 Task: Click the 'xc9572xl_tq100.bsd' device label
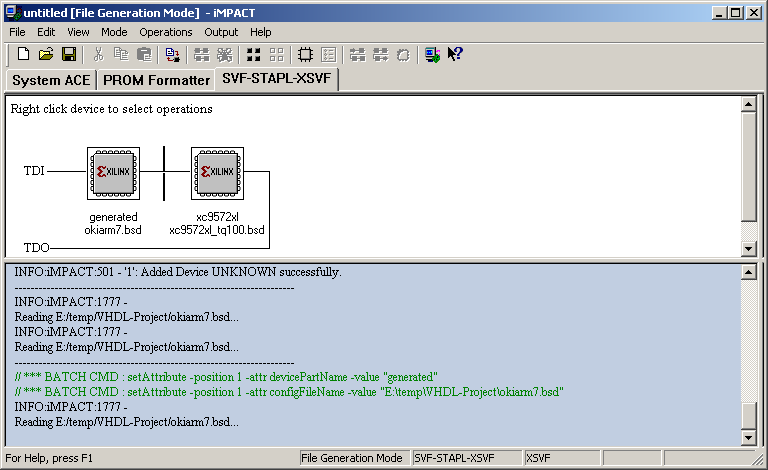pos(217,230)
